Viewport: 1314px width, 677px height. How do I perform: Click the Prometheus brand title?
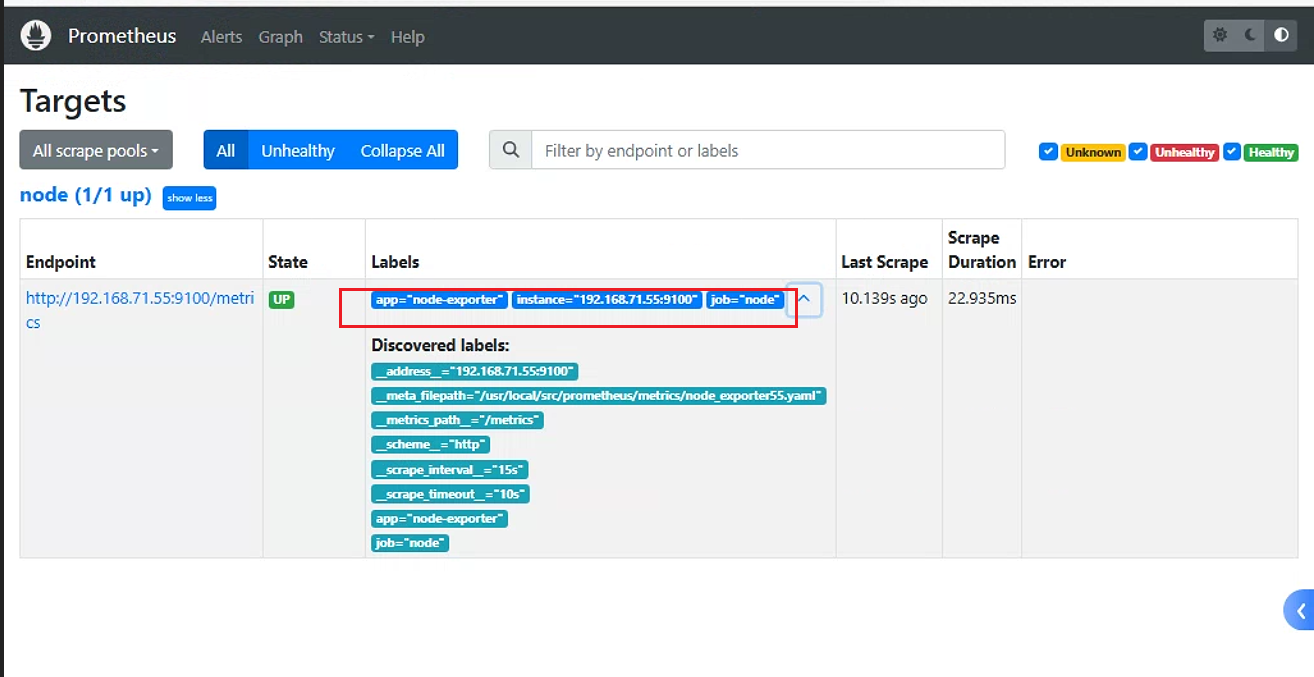click(x=122, y=36)
